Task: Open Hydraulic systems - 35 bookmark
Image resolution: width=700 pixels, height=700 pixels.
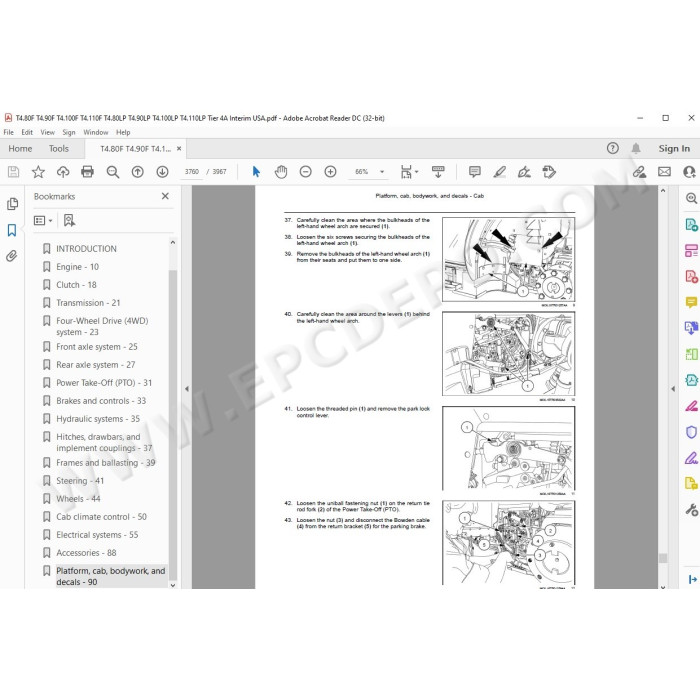Action: 98,419
